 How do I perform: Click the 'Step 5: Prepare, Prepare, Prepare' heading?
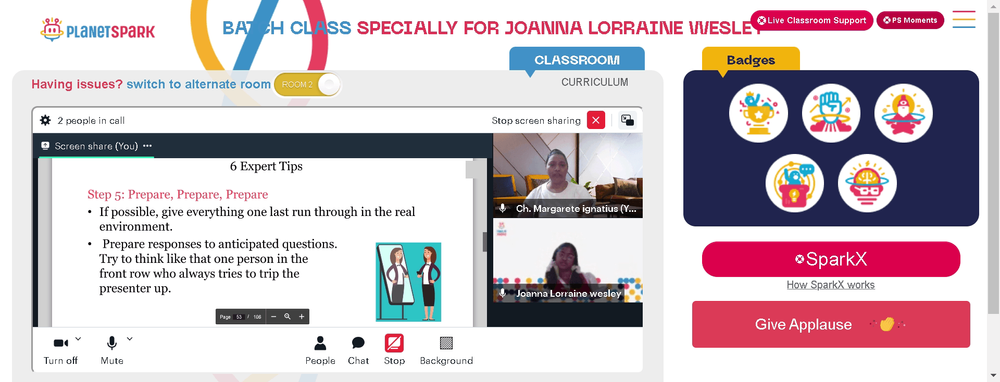pyautogui.click(x=177, y=195)
